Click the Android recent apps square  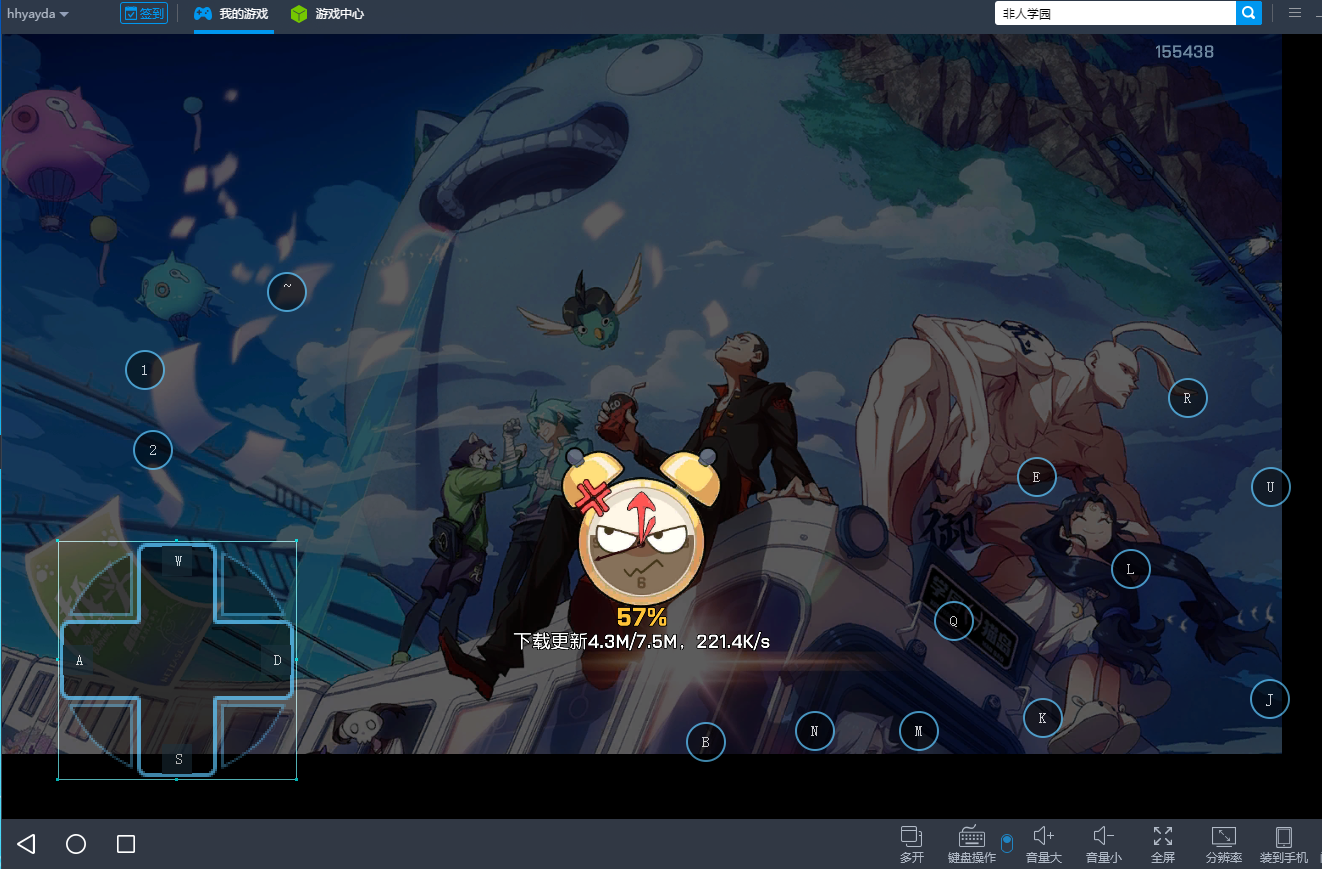click(126, 844)
